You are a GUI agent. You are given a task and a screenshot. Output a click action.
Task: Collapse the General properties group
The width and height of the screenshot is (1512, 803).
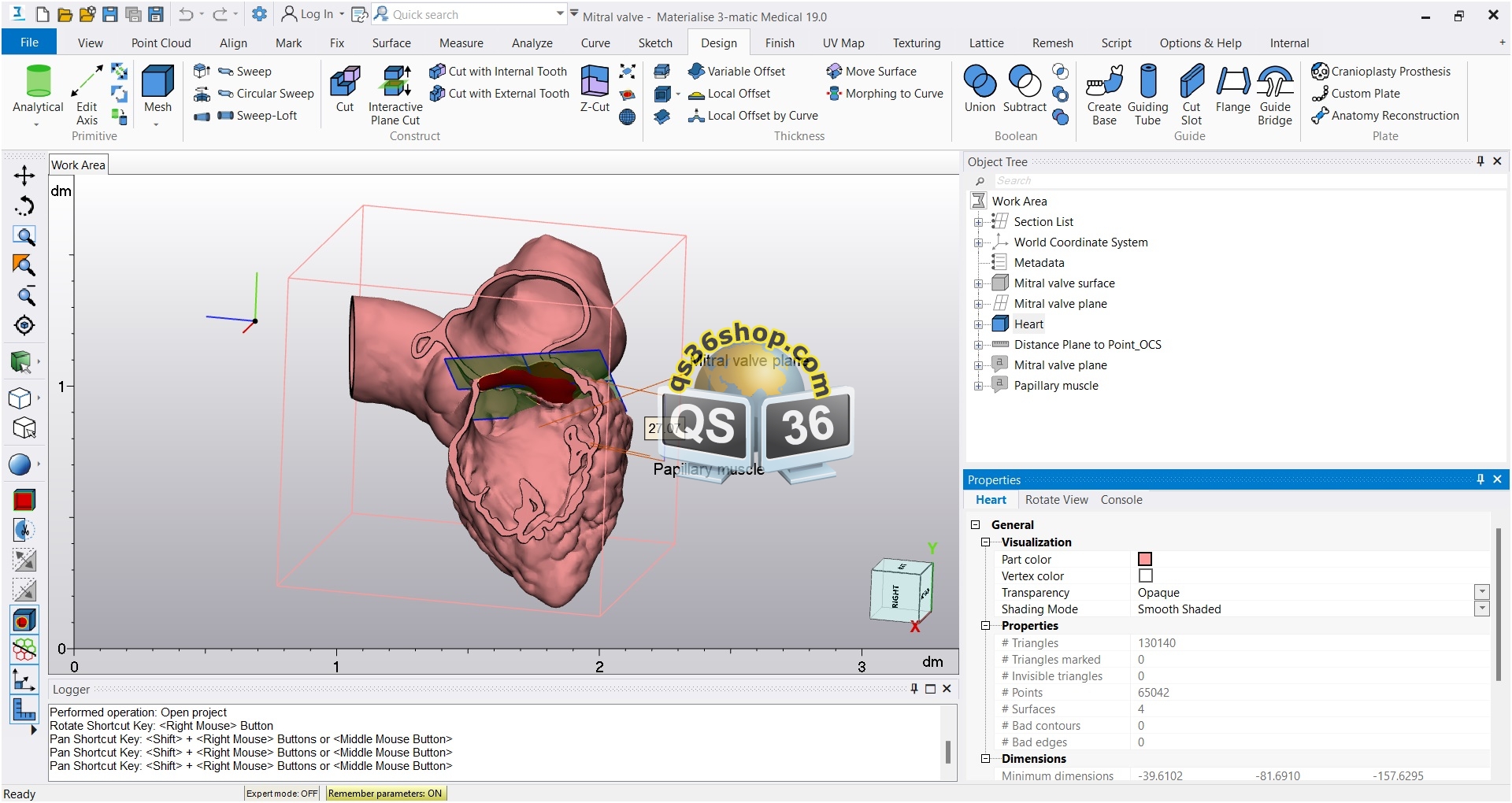point(975,525)
